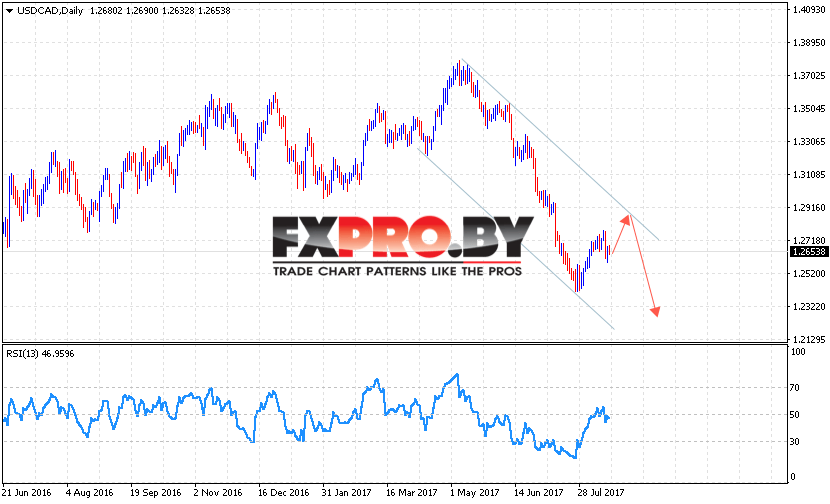Click the date label 14 Jun 2017
The width and height of the screenshot is (830, 504).
[x=539, y=492]
